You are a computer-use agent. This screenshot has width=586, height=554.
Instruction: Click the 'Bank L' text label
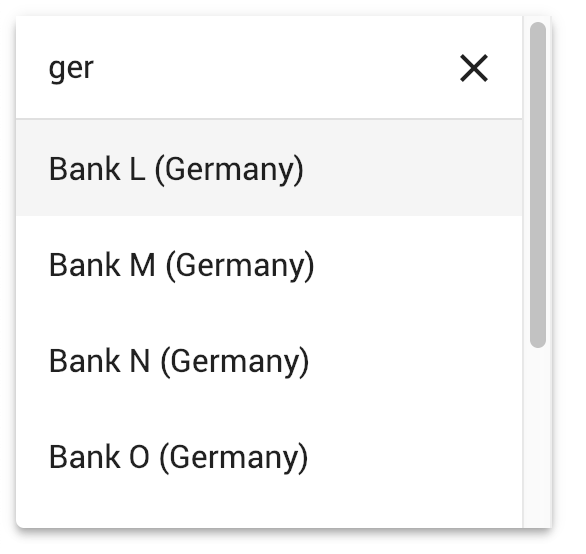click(97, 169)
